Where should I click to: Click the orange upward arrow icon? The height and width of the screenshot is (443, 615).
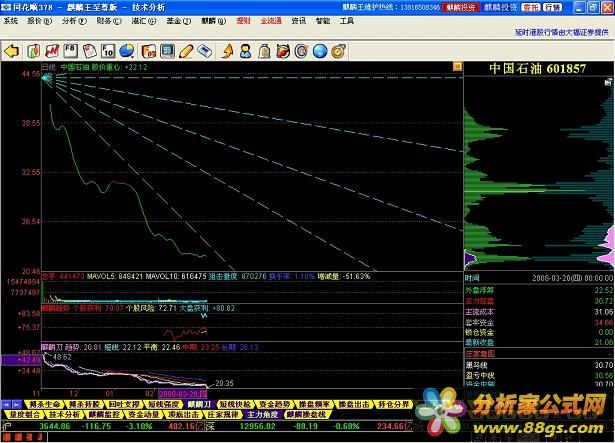[227, 51]
